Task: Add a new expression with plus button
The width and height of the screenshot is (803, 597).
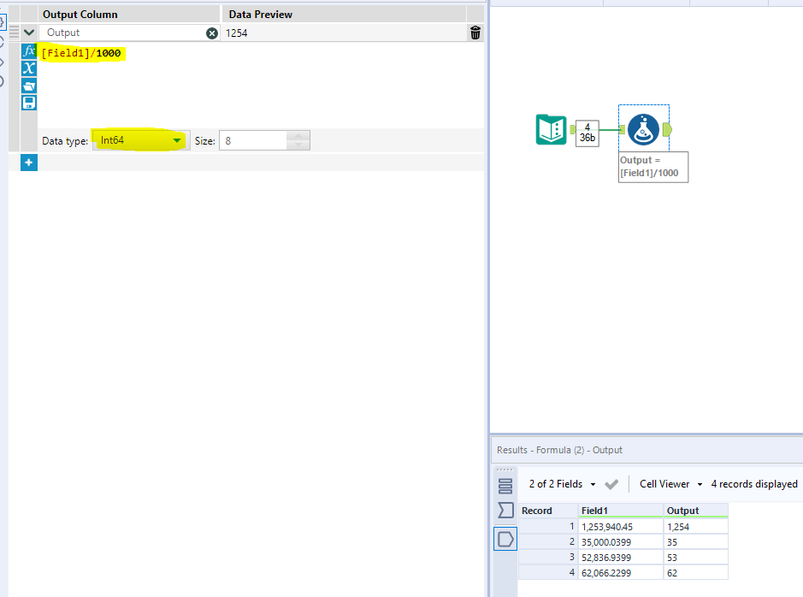Action: [29, 163]
